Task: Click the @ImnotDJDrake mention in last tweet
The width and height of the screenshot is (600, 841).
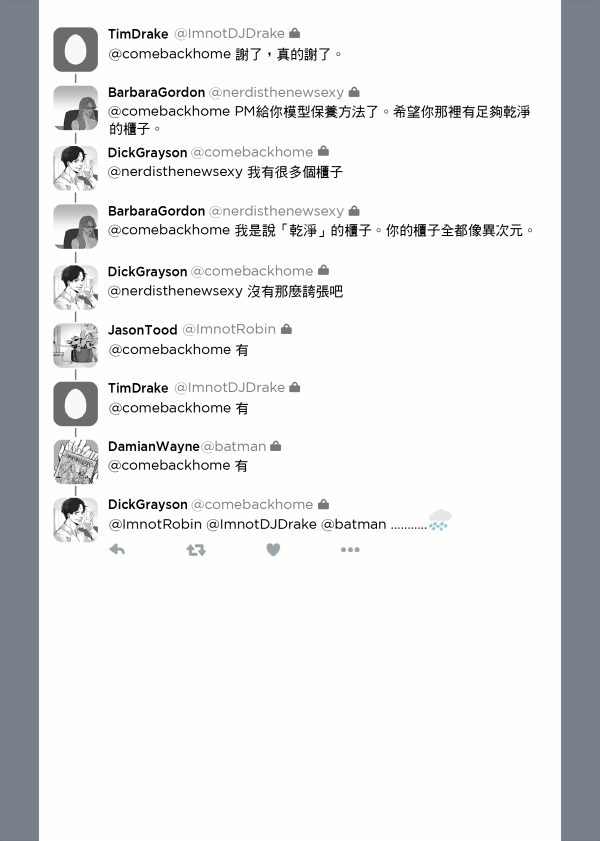Action: [x=261, y=524]
